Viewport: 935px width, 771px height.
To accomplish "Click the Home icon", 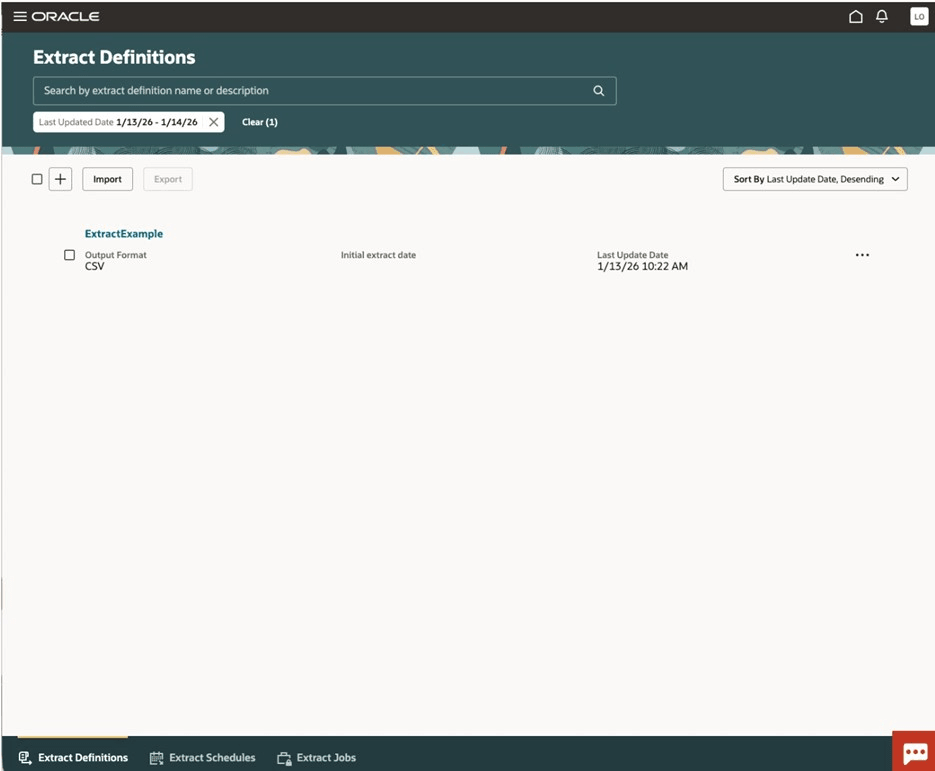I will coord(856,16).
